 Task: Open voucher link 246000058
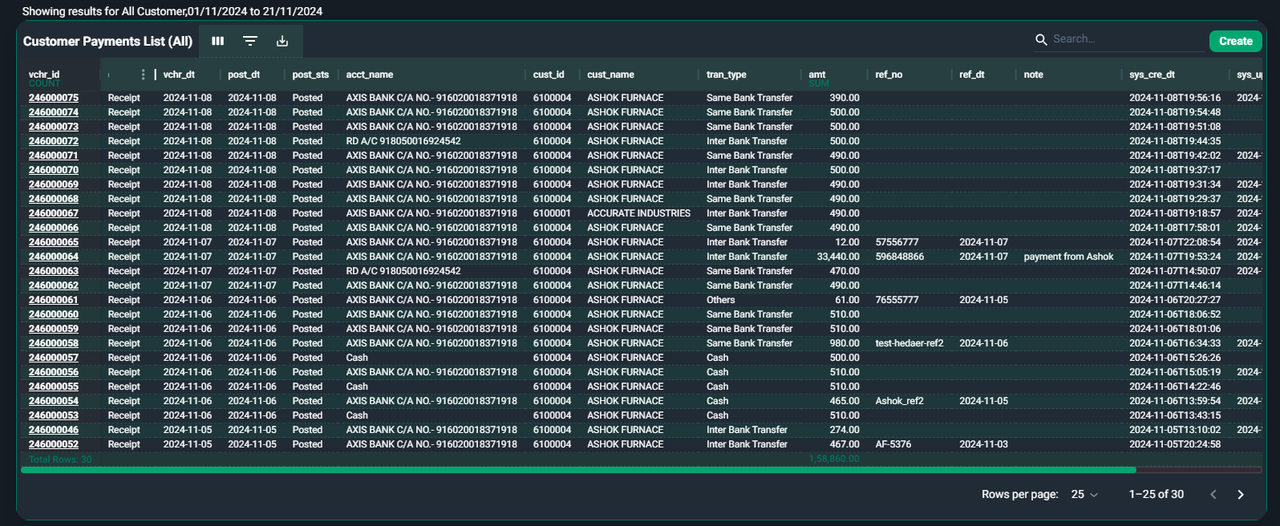click(53, 343)
